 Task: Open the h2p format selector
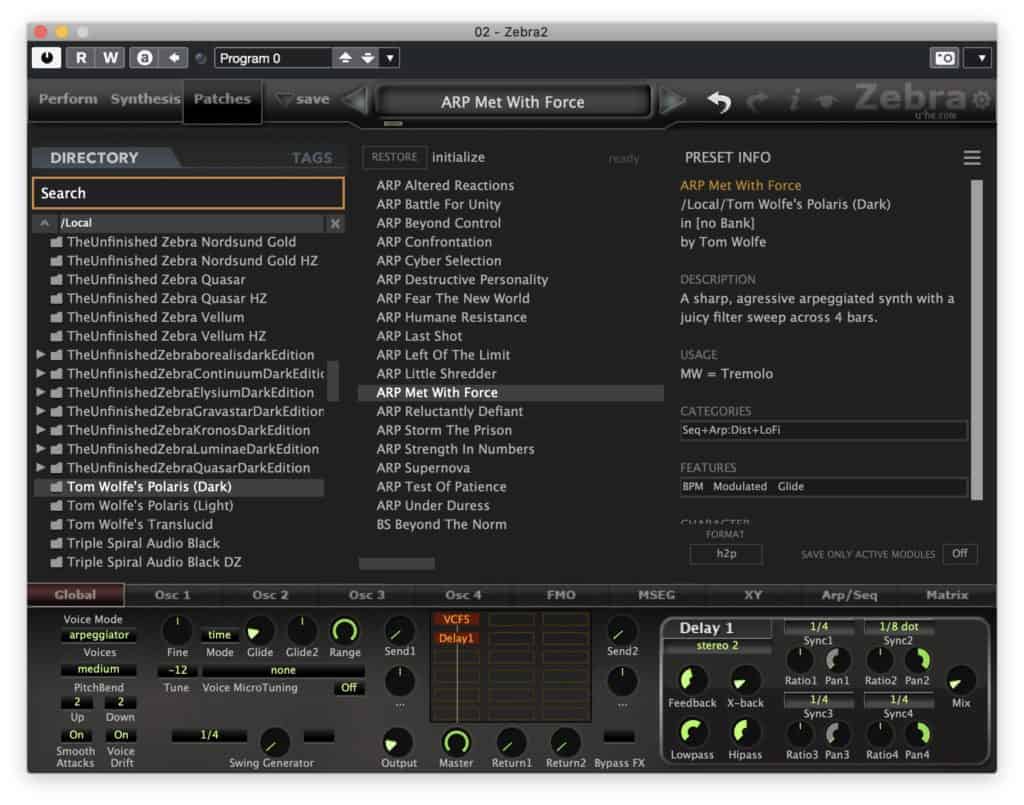click(x=726, y=554)
